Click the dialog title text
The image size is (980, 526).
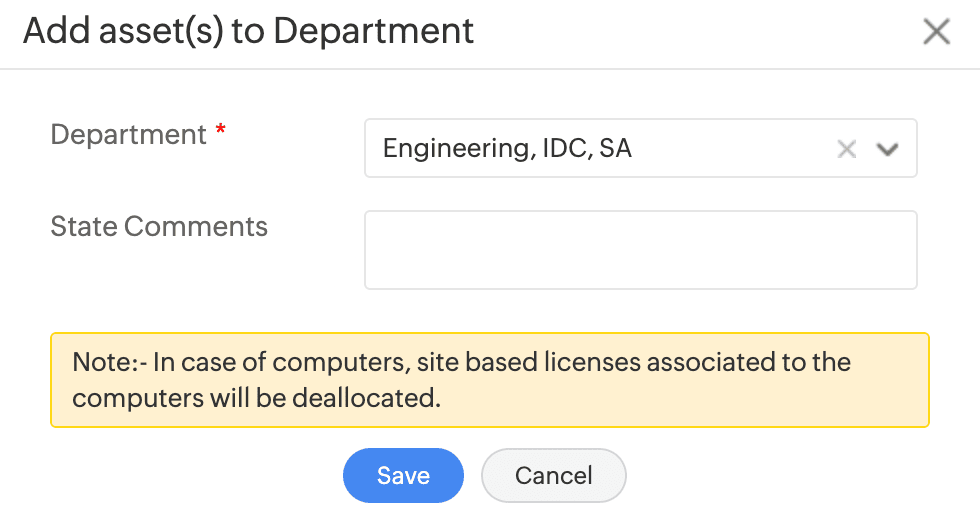tap(248, 32)
